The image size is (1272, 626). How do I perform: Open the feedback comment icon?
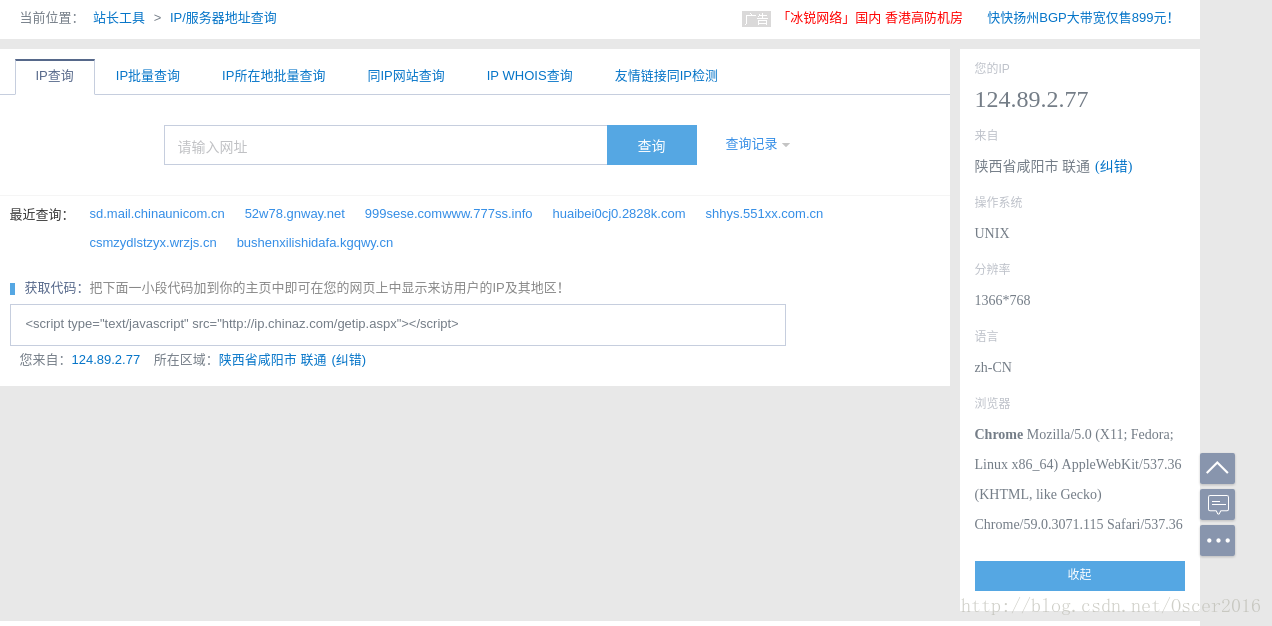pyautogui.click(x=1217, y=504)
